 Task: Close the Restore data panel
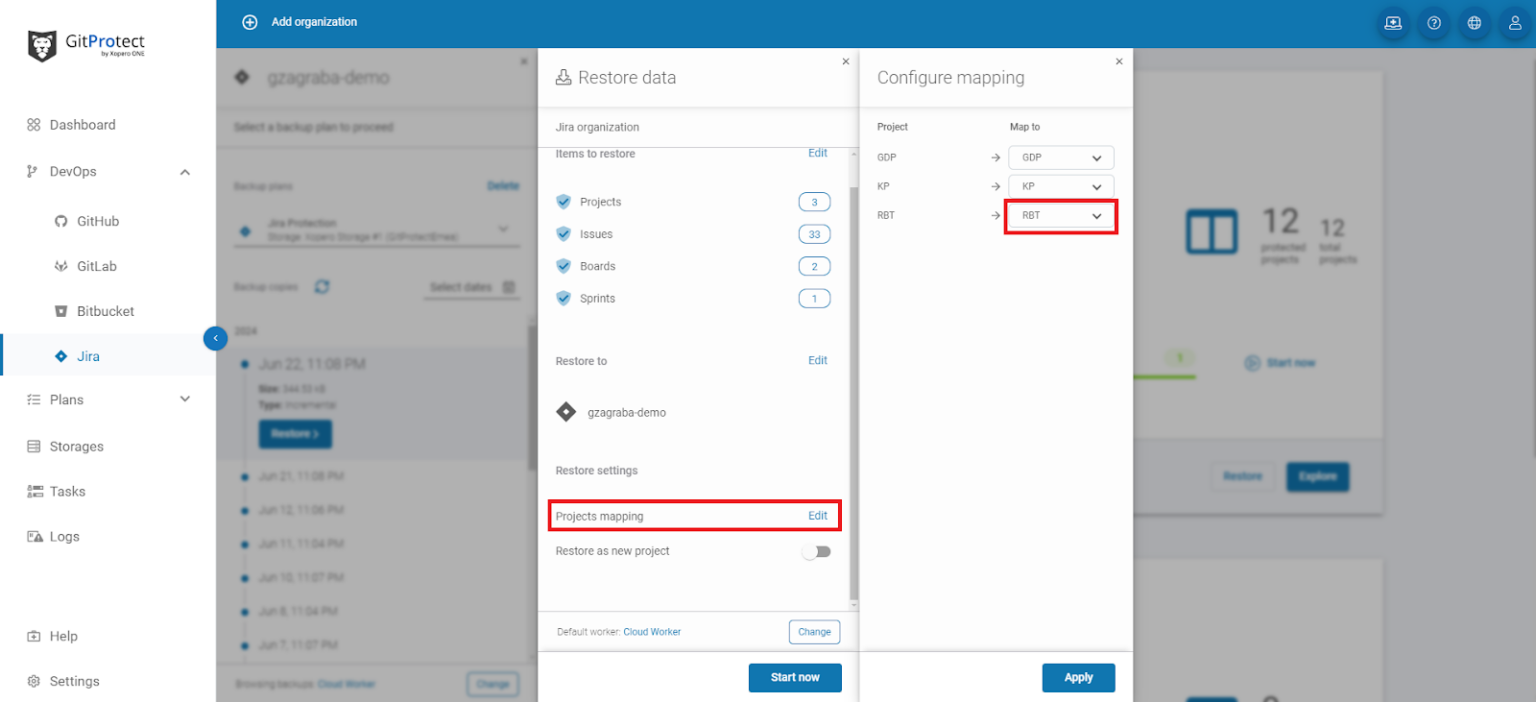pos(845,61)
